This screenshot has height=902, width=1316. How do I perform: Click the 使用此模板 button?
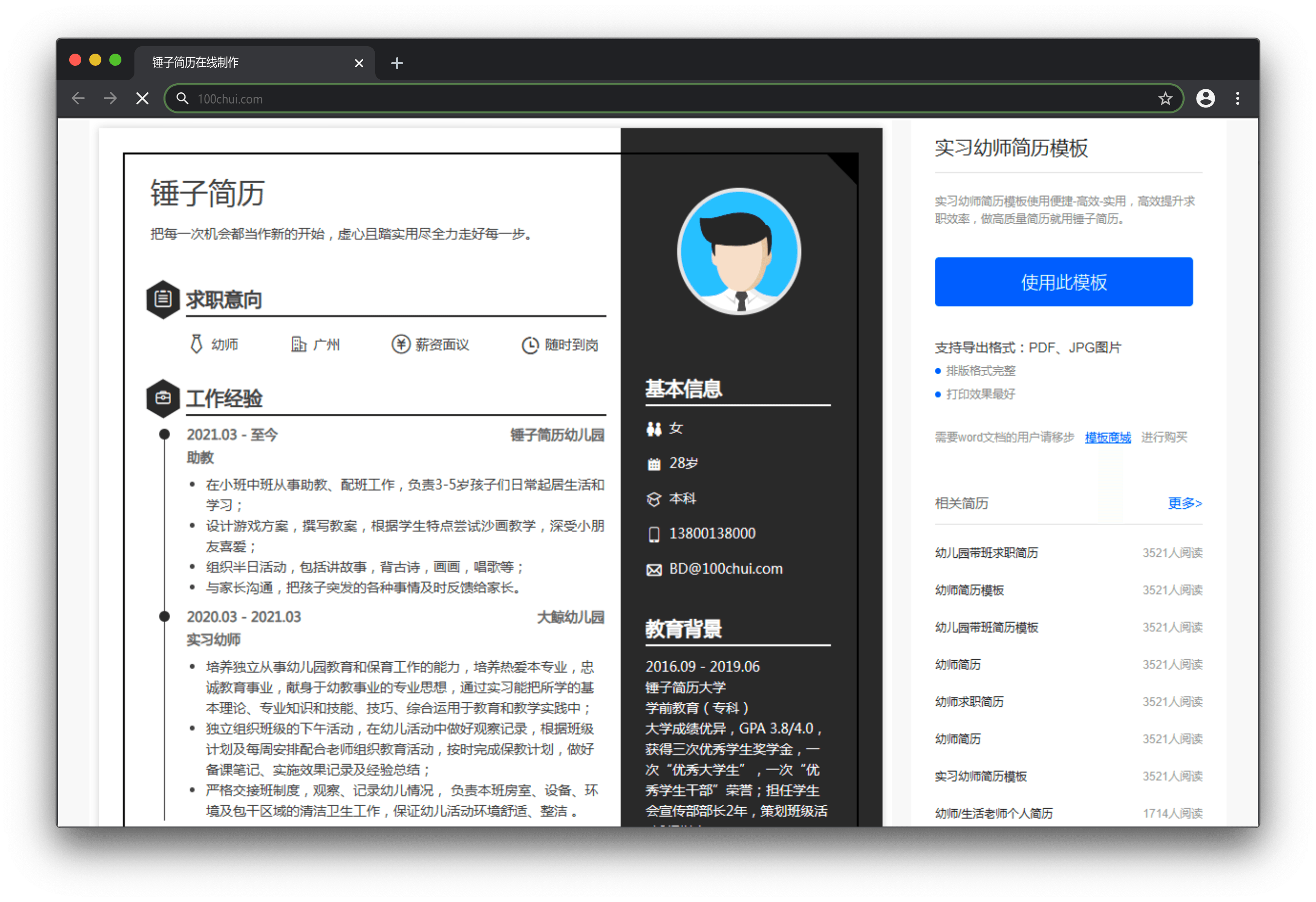1063,281
